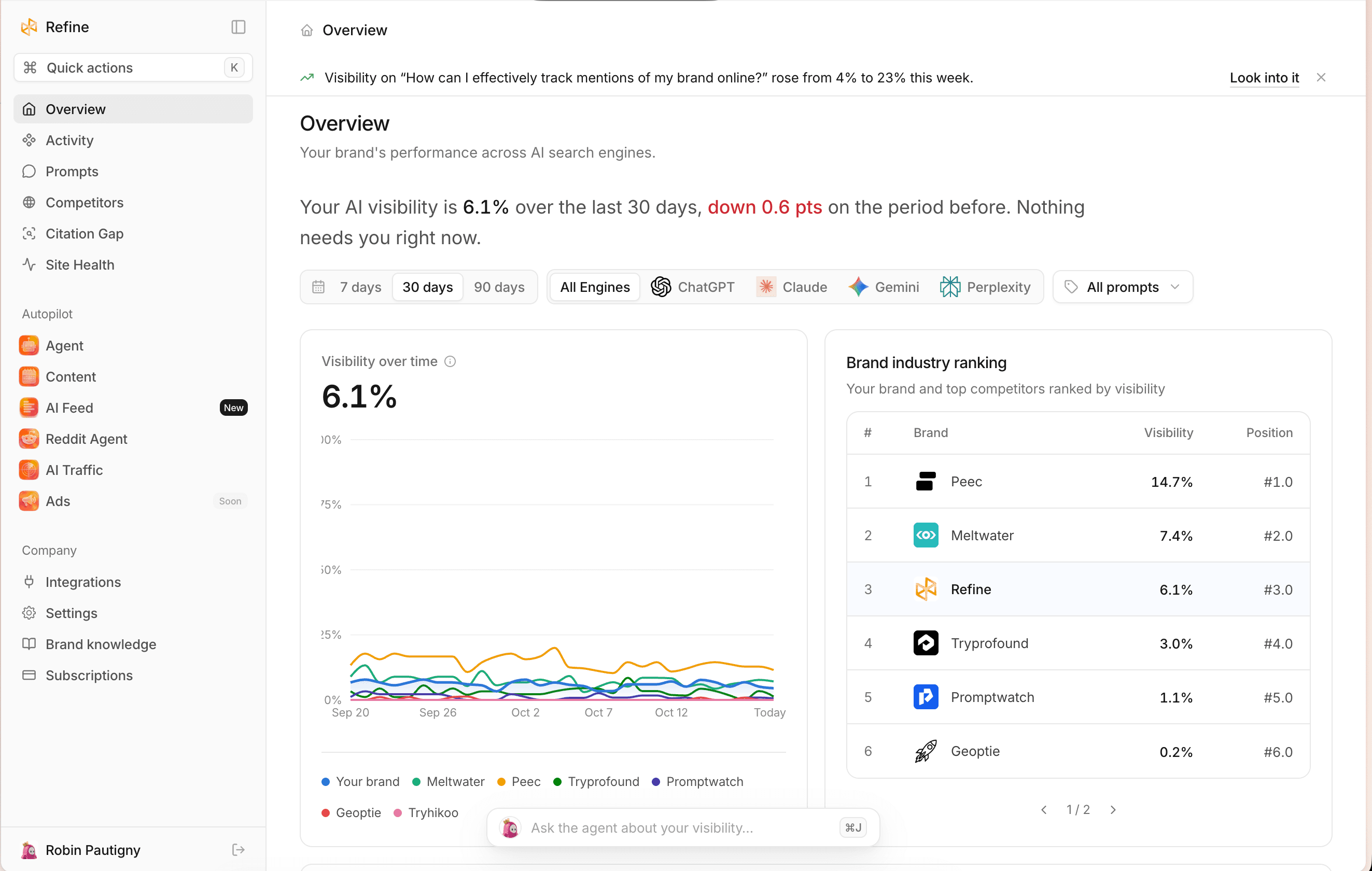Viewport: 1372px width, 871px height.
Task: Collapse the sidebar using the panel icon
Action: 238,27
